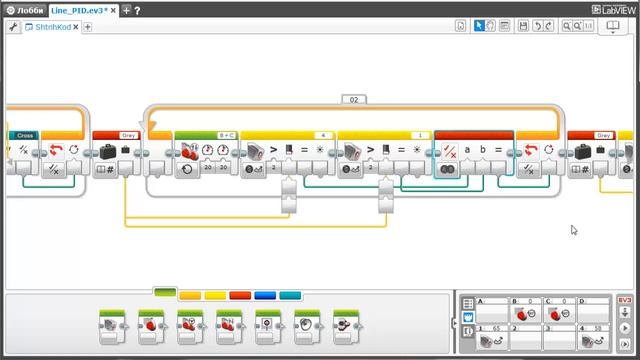The image size is (640, 360).
Task: Open the Content Editor book icon
Action: tap(613, 25)
